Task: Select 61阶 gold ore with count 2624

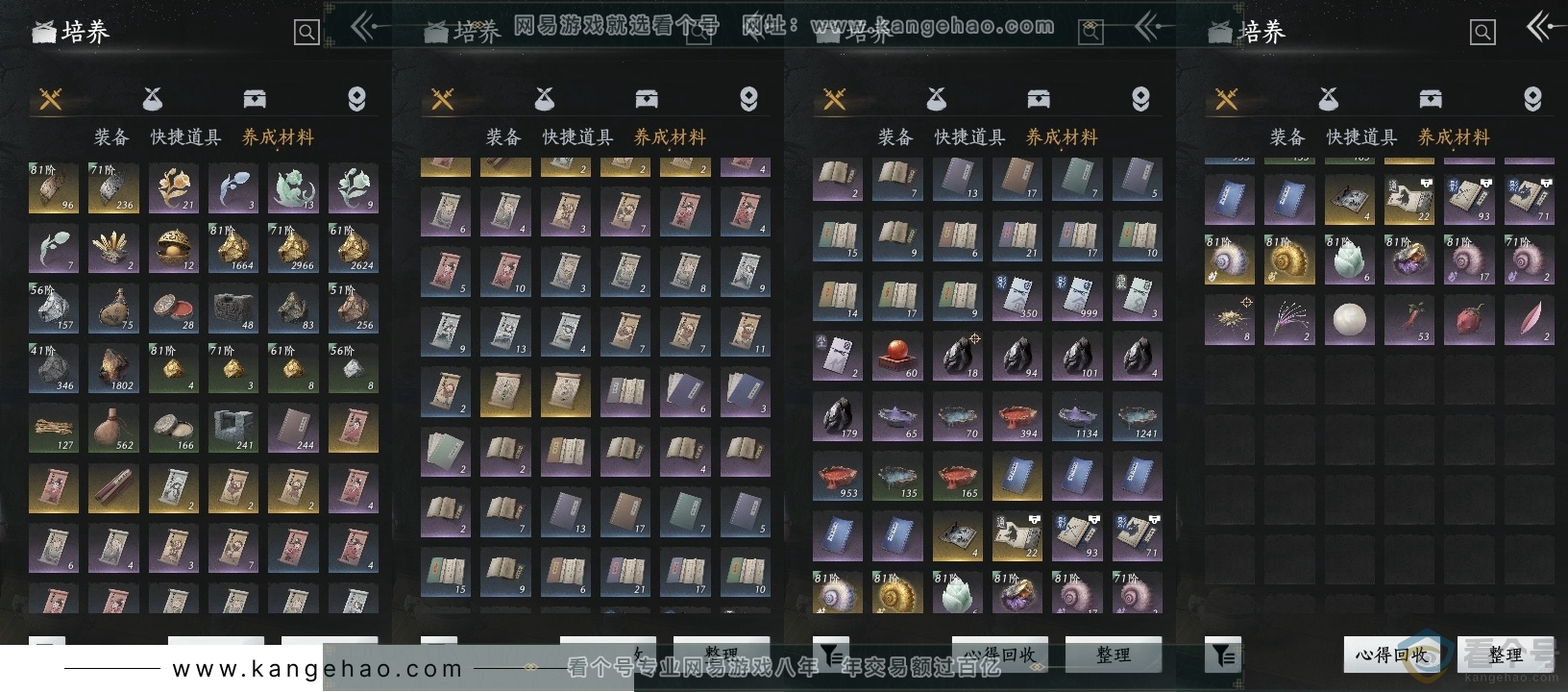Action: [x=353, y=248]
